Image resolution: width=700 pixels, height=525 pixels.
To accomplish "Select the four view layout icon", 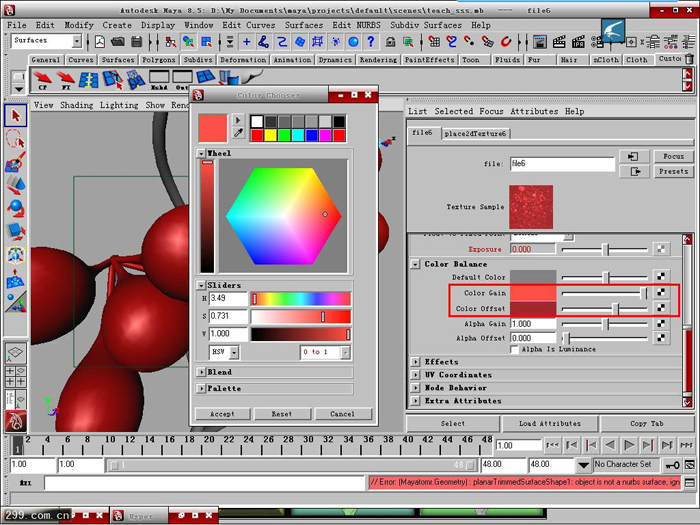I will click(16, 376).
